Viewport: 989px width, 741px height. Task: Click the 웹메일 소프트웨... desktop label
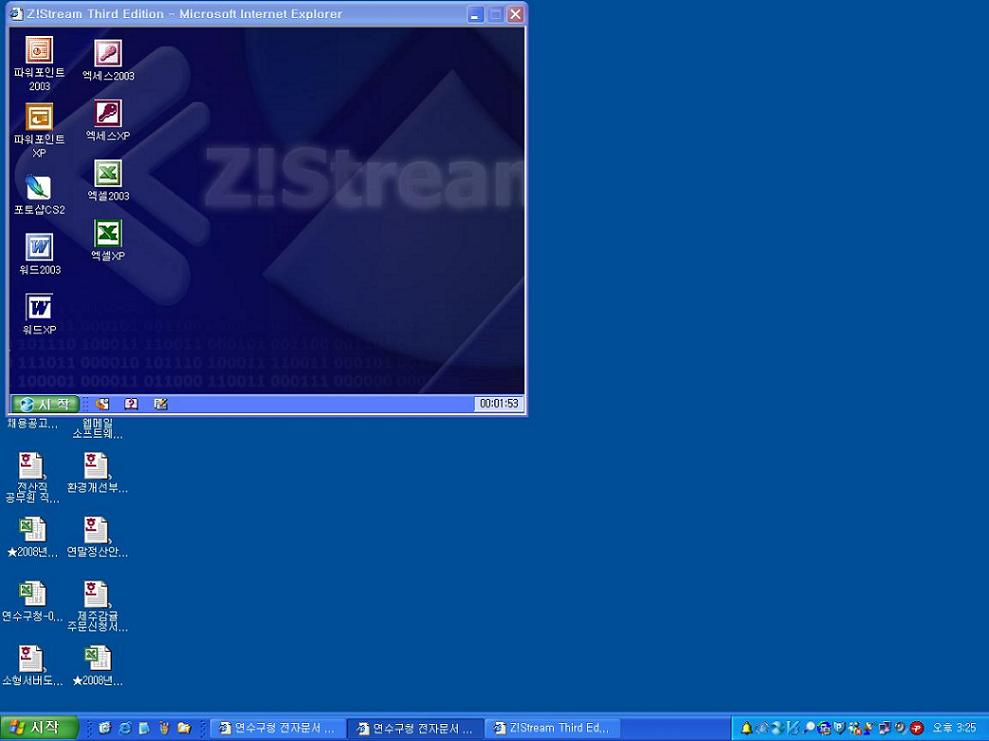click(x=97, y=428)
